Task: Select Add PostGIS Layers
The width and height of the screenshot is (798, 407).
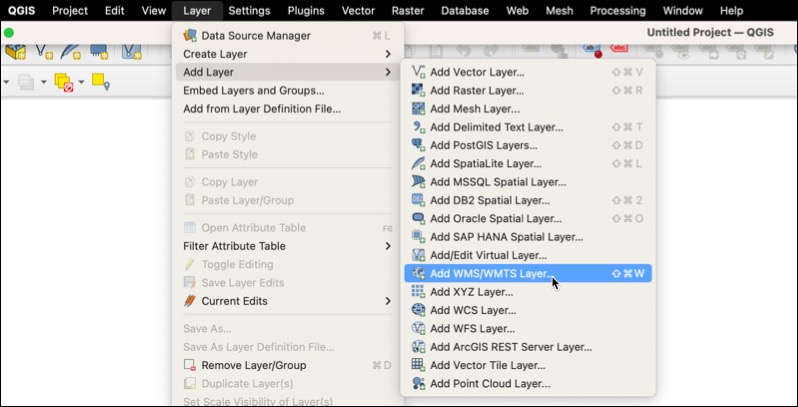Action: coord(528,146)
